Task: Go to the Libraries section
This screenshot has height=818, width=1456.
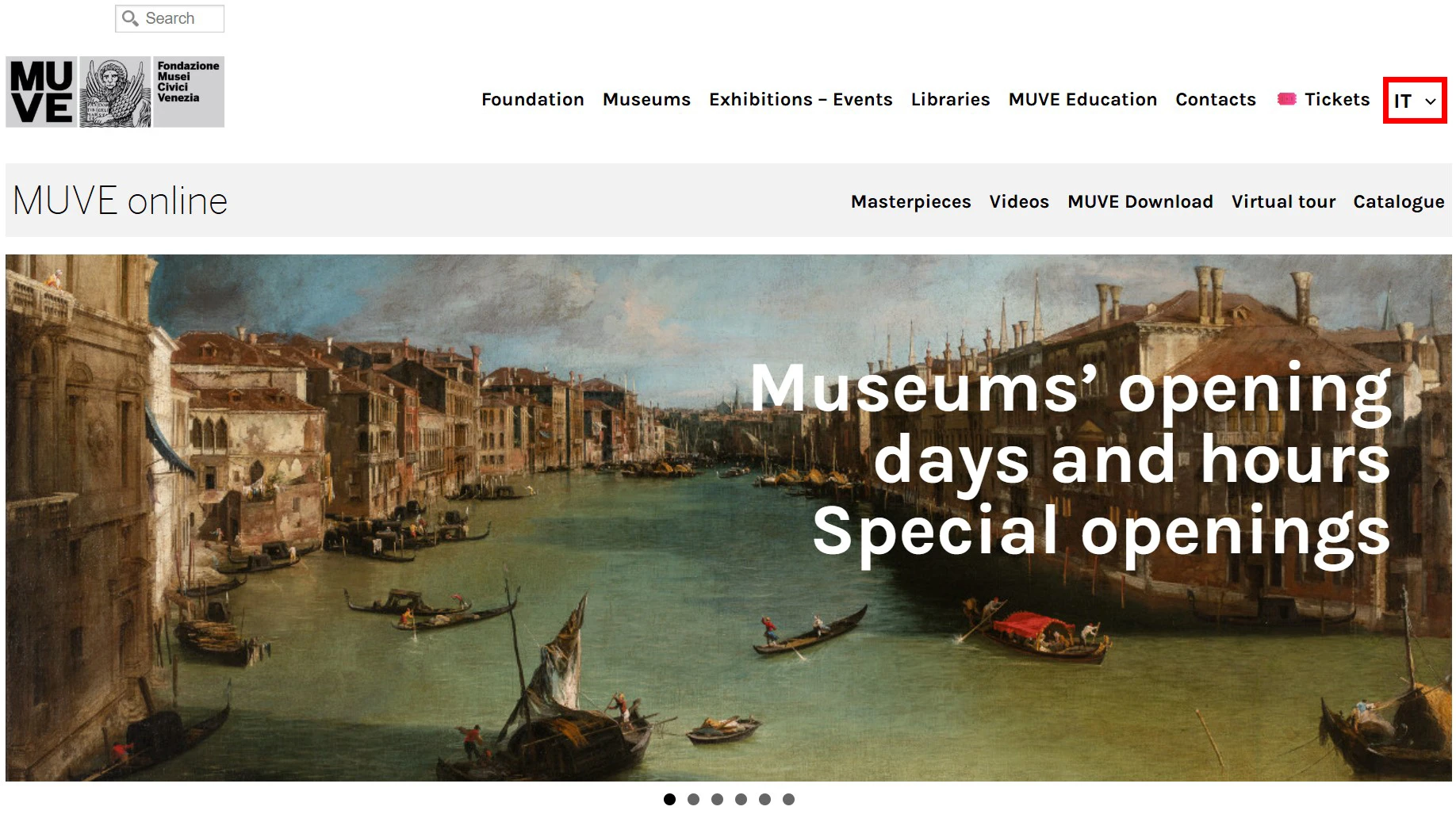Action: (950, 99)
